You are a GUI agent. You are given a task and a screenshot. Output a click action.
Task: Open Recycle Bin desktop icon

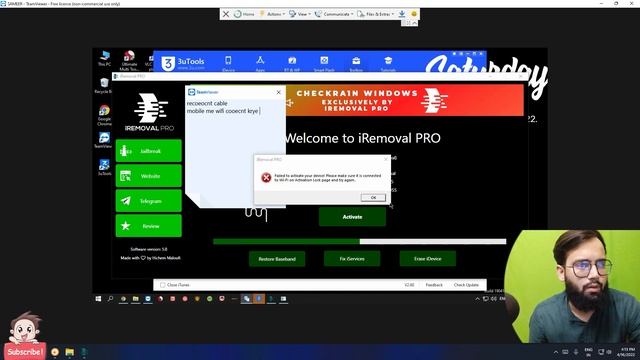click(x=104, y=86)
